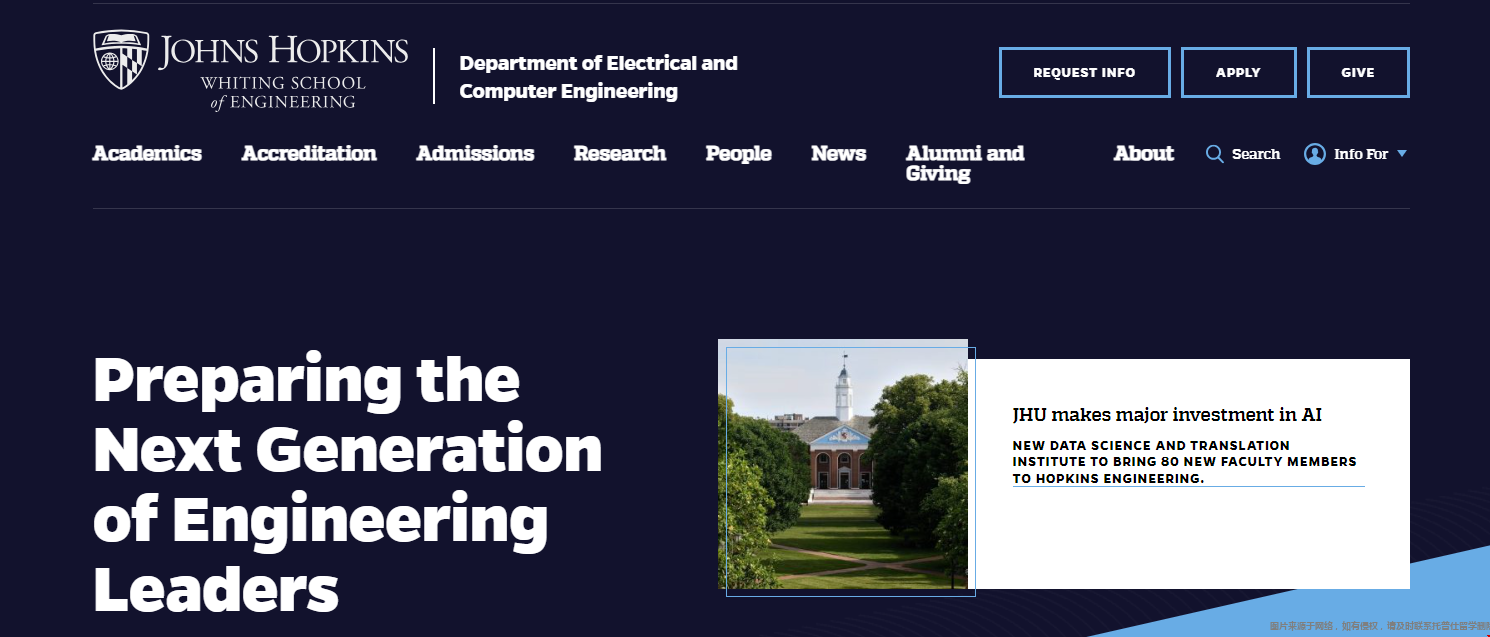Open JHU makes major investment in AI headline
The width and height of the screenshot is (1490, 637).
point(1167,414)
